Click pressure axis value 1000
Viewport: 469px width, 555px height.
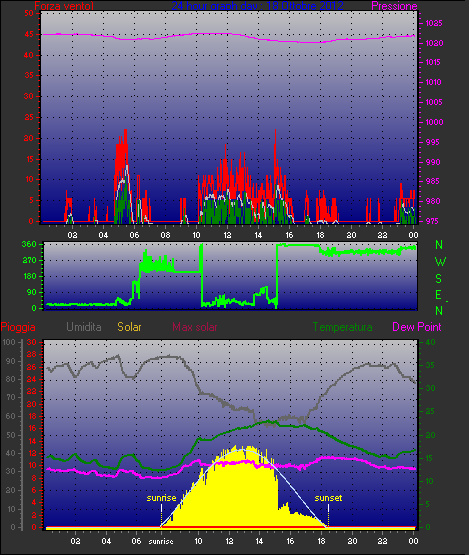(434, 122)
